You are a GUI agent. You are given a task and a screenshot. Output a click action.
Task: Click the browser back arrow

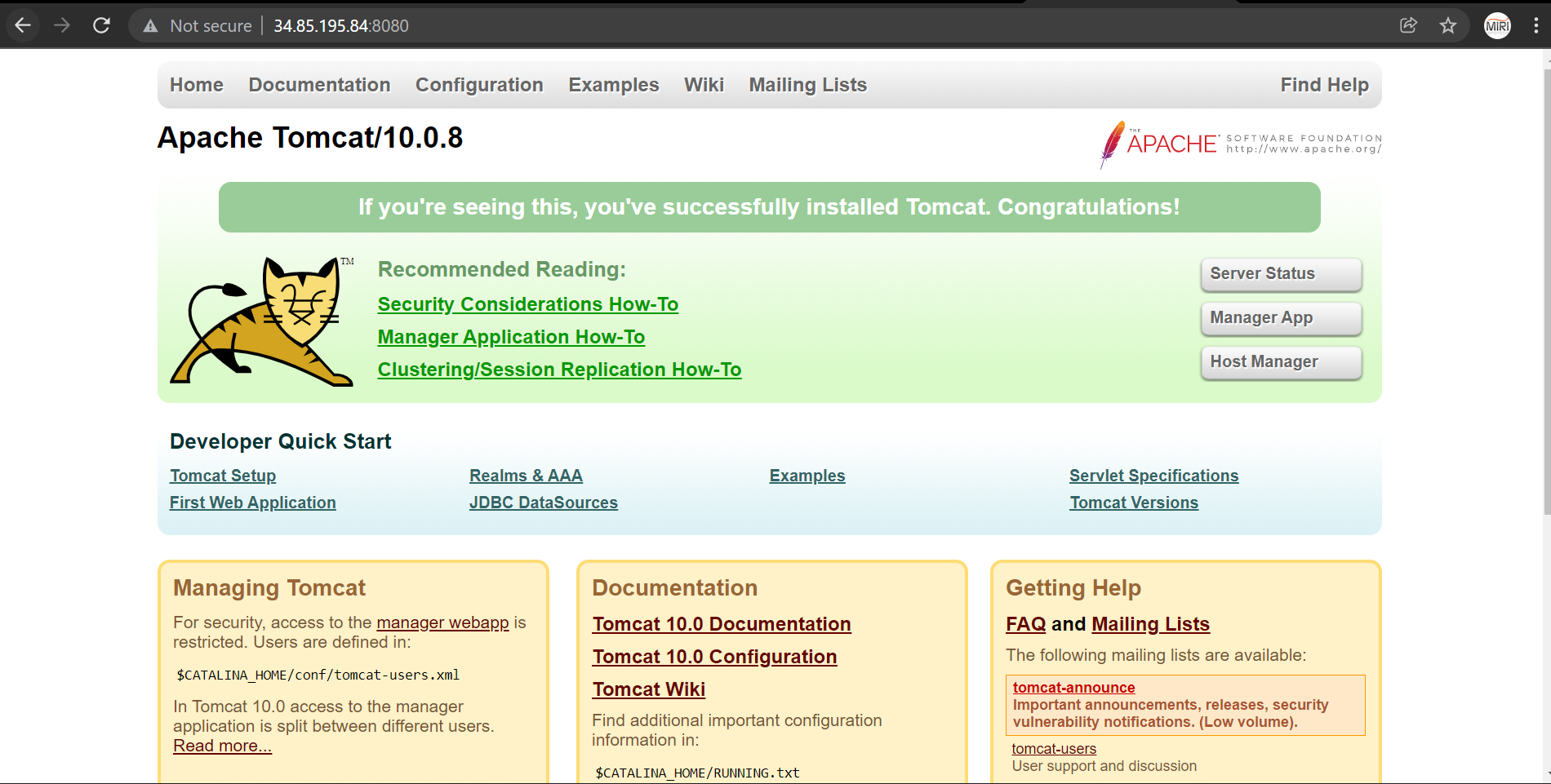coord(23,25)
